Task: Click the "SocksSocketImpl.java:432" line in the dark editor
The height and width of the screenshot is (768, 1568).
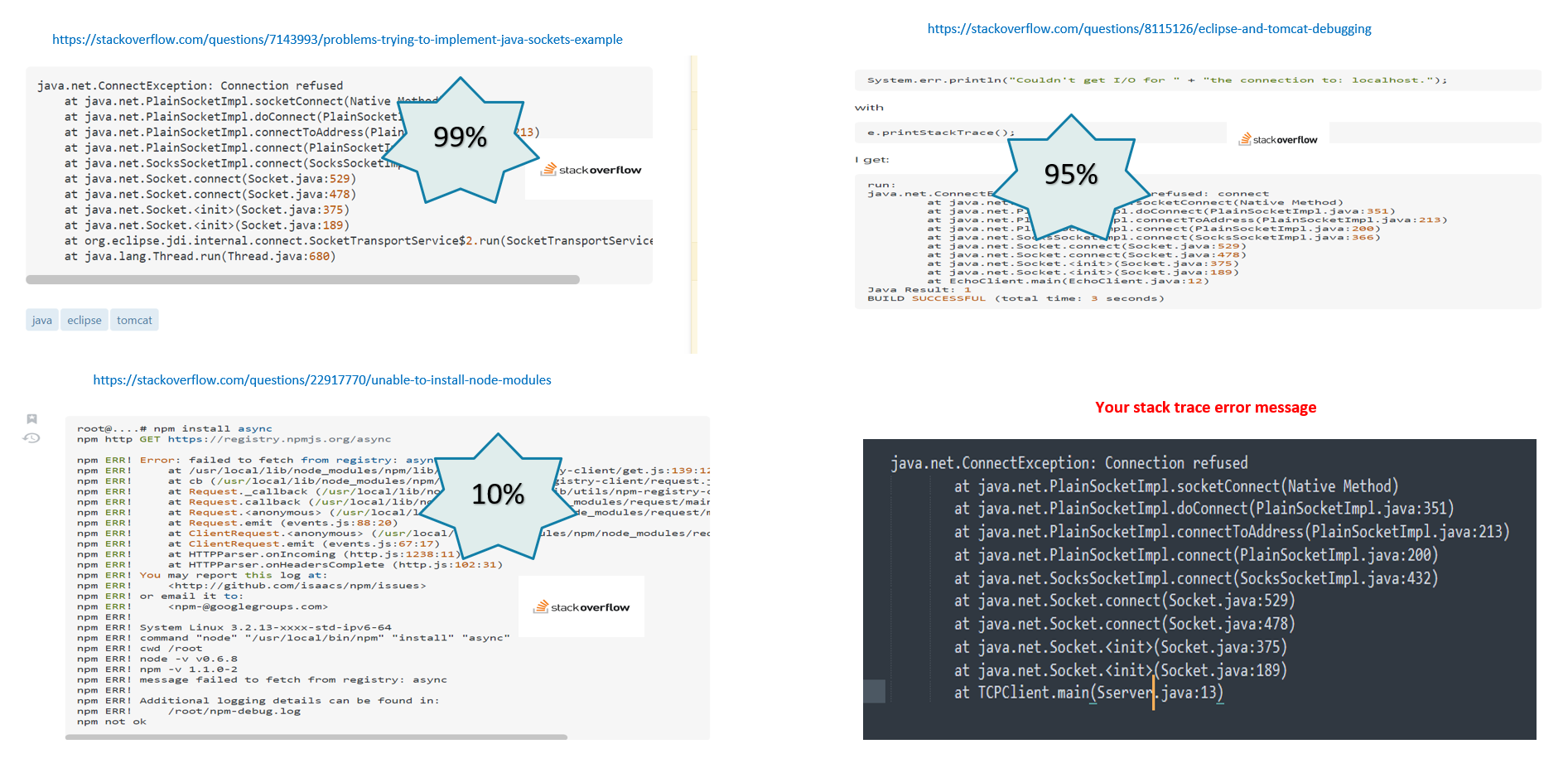Action: (x=1196, y=578)
